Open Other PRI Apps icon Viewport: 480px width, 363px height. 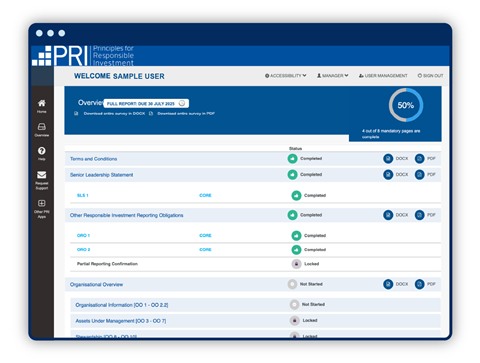point(42,203)
